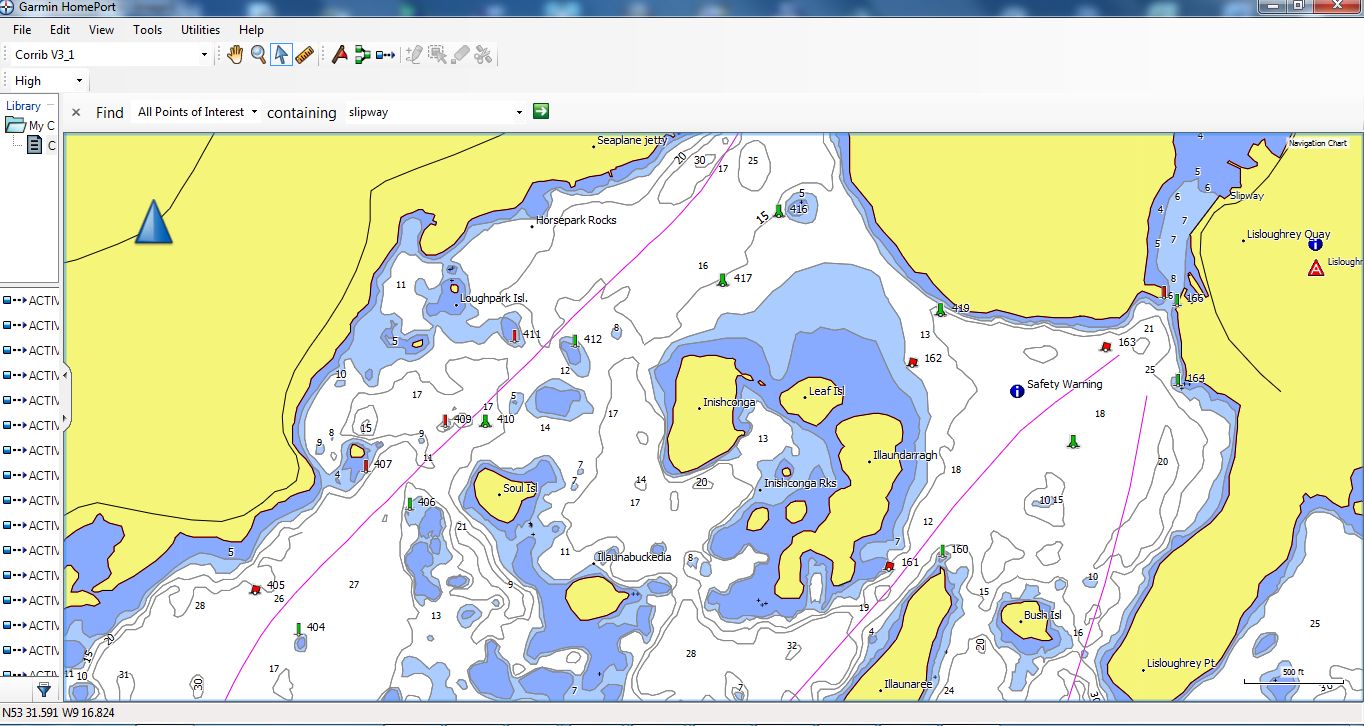This screenshot has width=1364, height=726.
Task: Click the Soul Isl label
Action: point(520,488)
